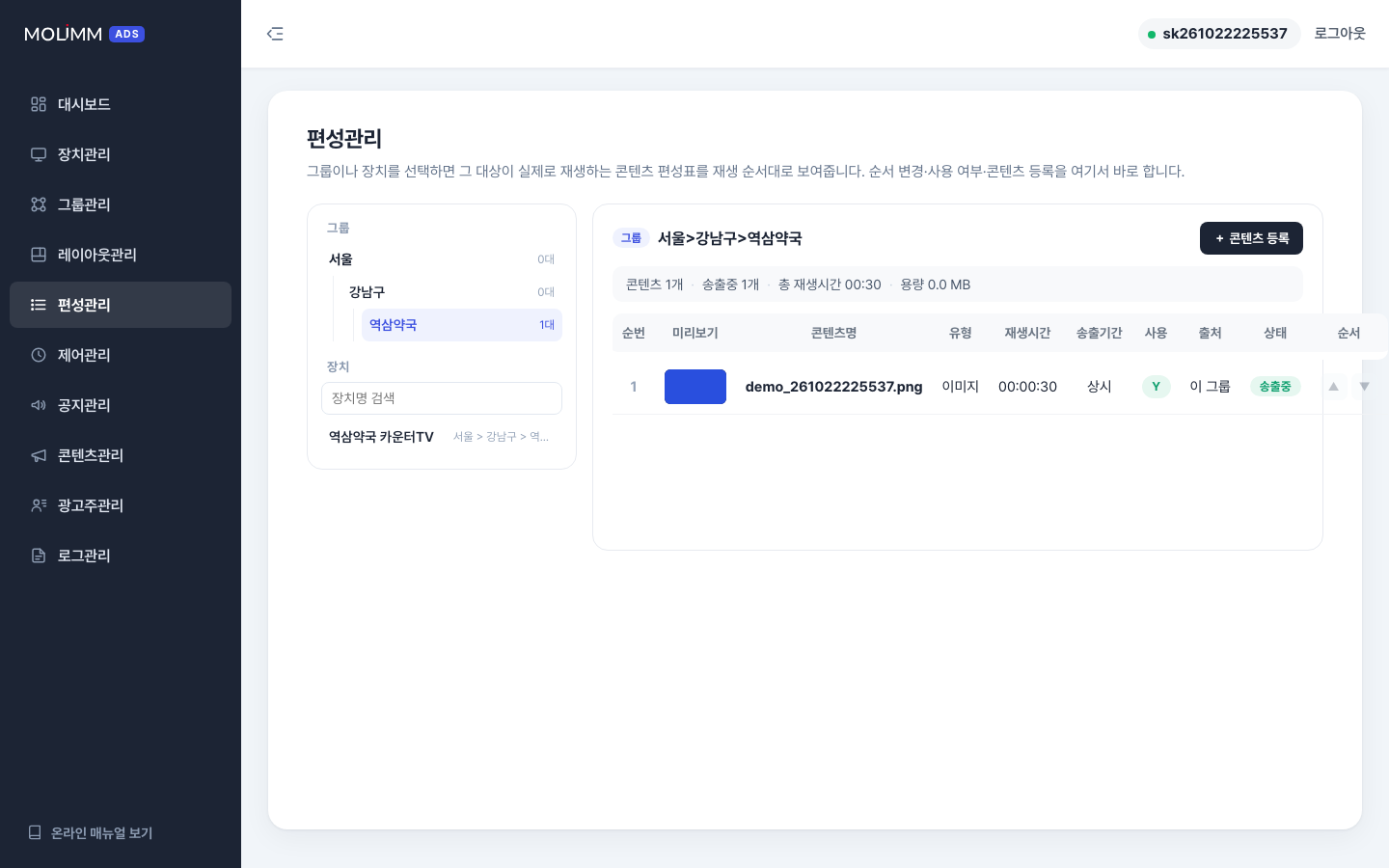Viewport: 1389px width, 868px height.
Task: Select the 역삼약국 카운터TV device
Action: pyautogui.click(x=442, y=437)
